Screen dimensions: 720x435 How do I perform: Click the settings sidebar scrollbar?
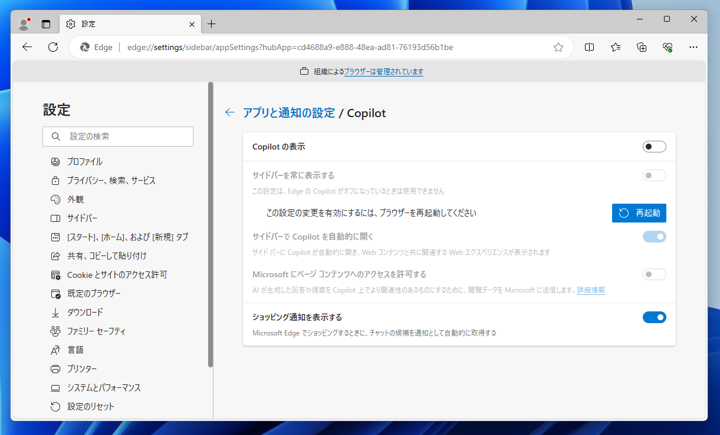(210, 225)
